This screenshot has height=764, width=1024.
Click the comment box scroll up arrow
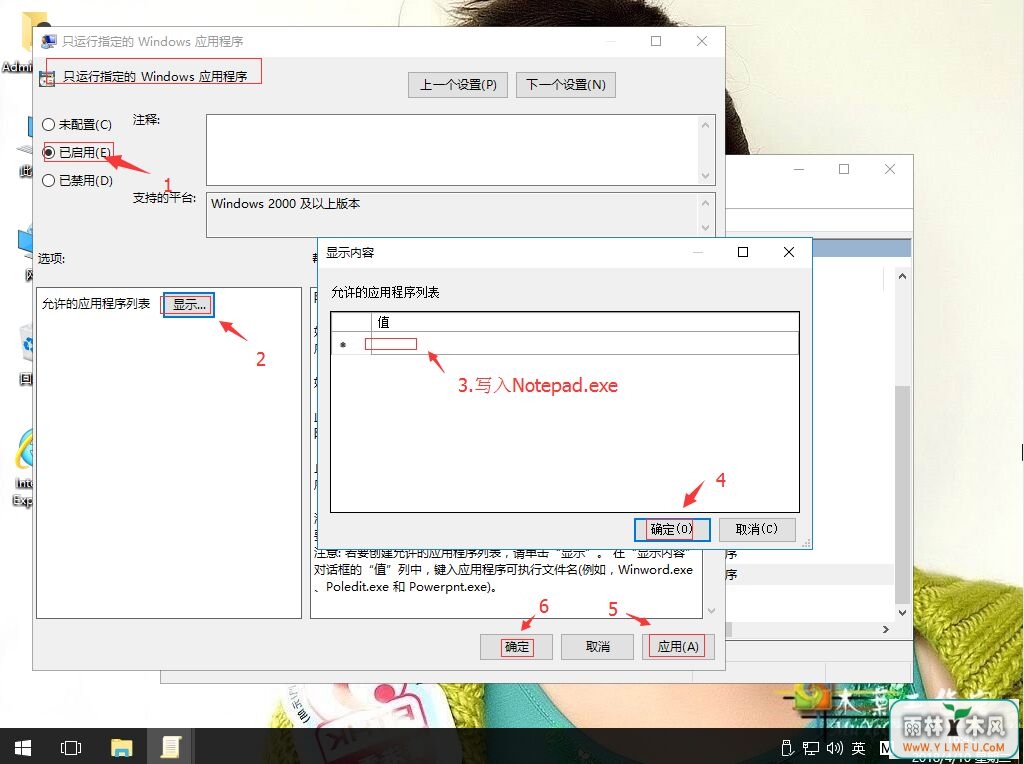pos(705,125)
